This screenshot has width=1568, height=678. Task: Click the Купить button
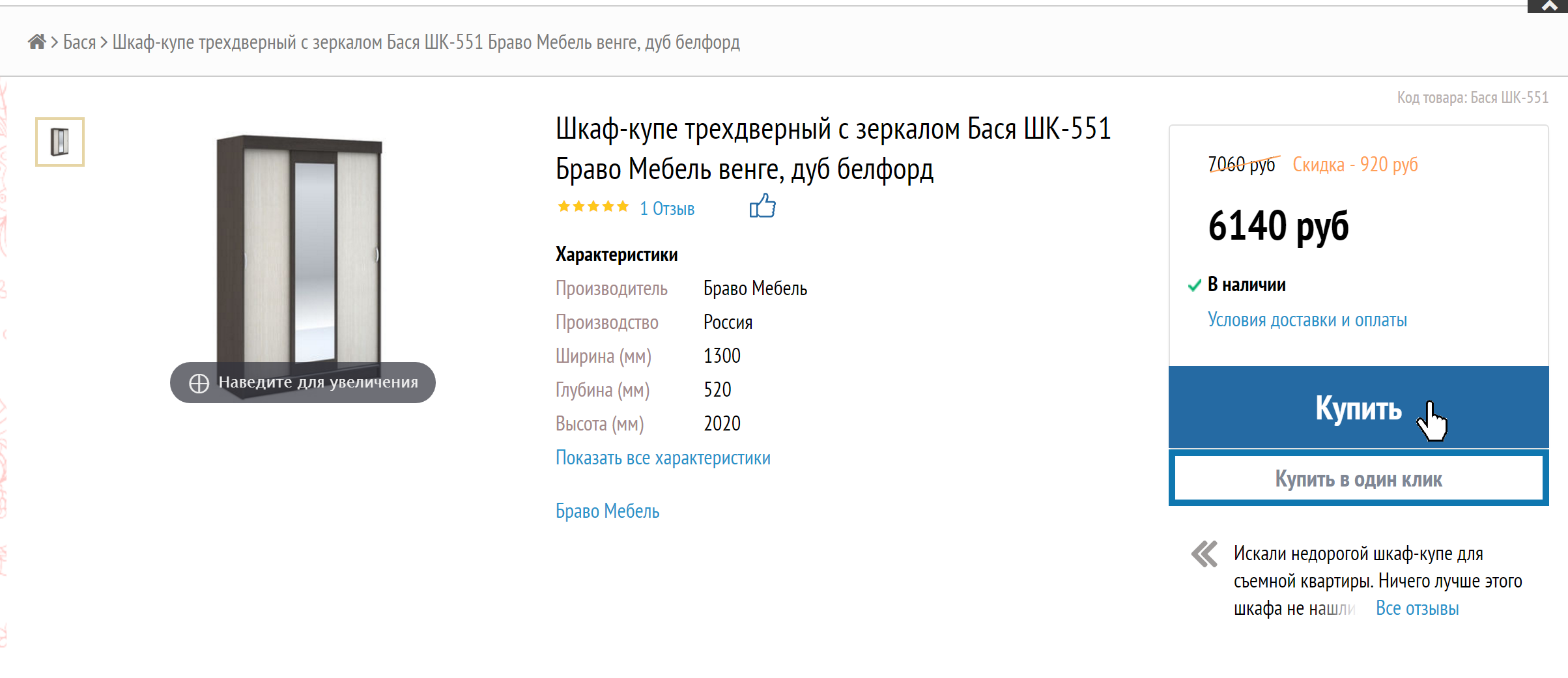pos(1359,407)
